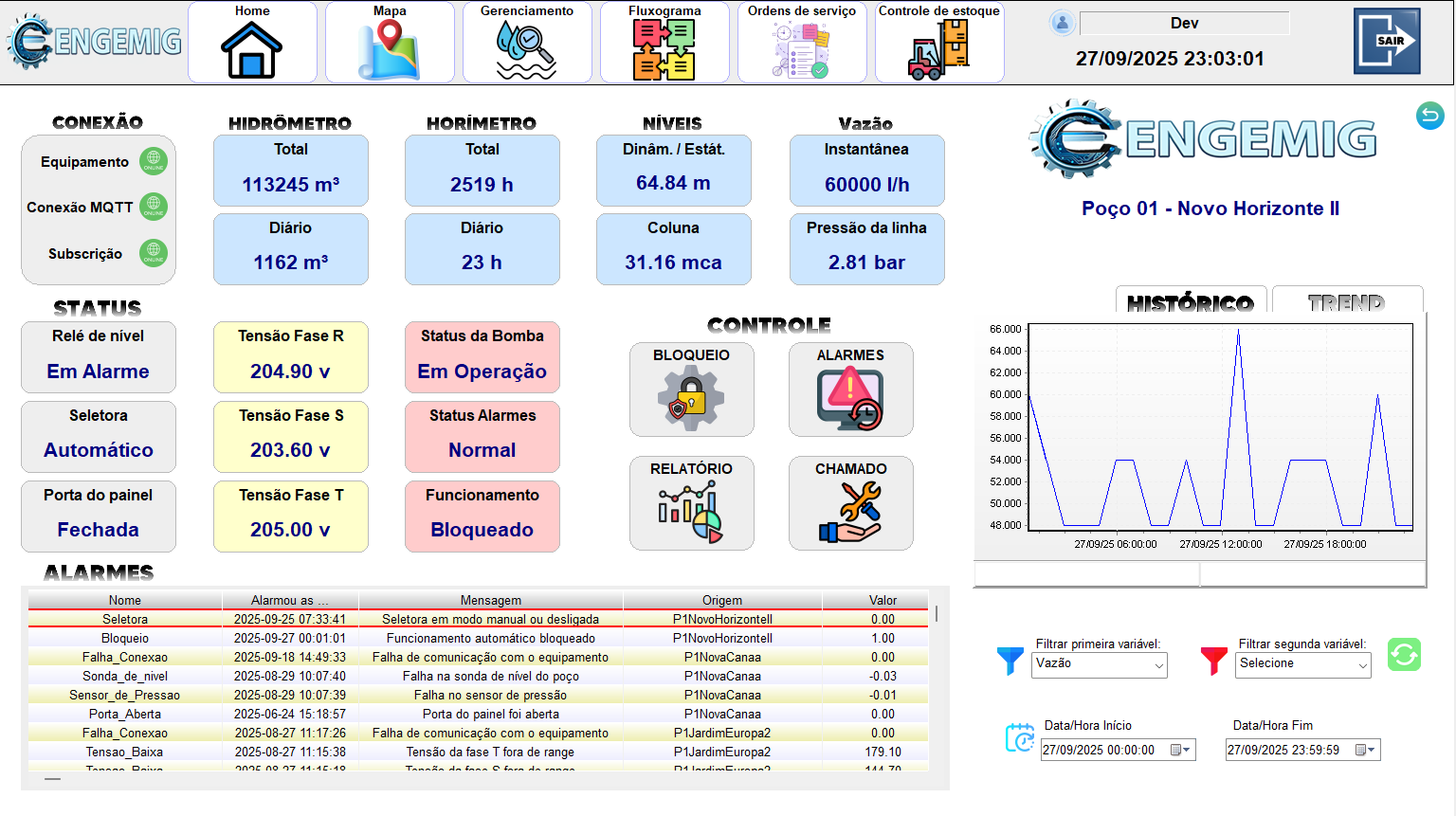Open Controle de estoque forklift icon
Screen dimensions: 1456x816
939,49
